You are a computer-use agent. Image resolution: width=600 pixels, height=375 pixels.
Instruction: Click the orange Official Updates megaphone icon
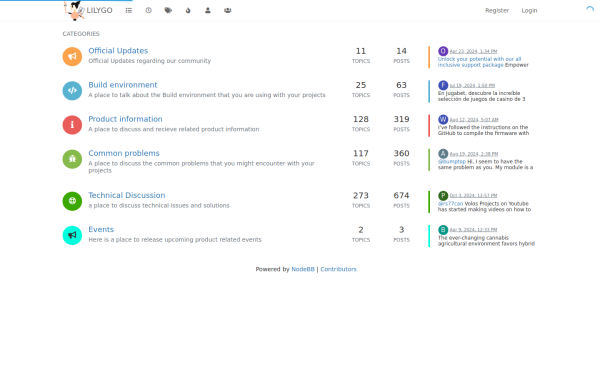coord(72,56)
